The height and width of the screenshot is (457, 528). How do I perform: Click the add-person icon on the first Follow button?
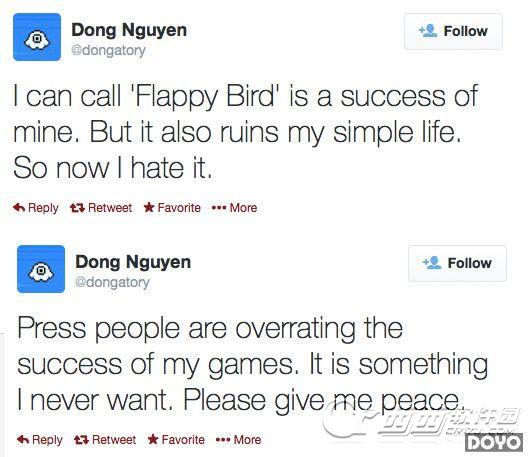pyautogui.click(x=428, y=31)
